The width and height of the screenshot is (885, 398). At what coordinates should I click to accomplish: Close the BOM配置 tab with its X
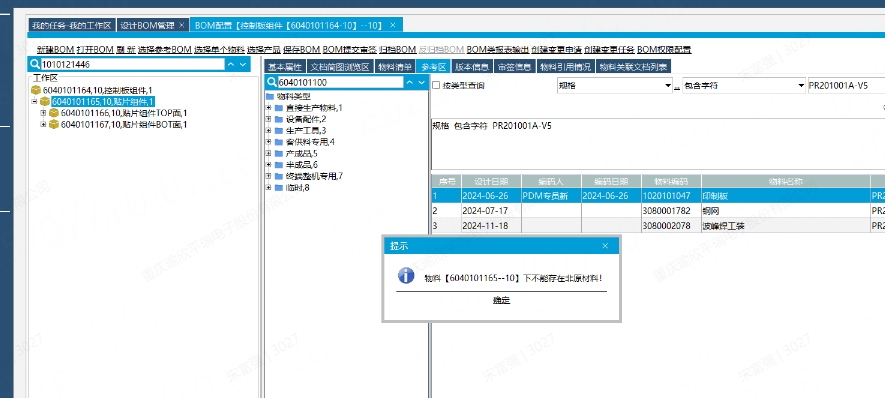coord(393,25)
